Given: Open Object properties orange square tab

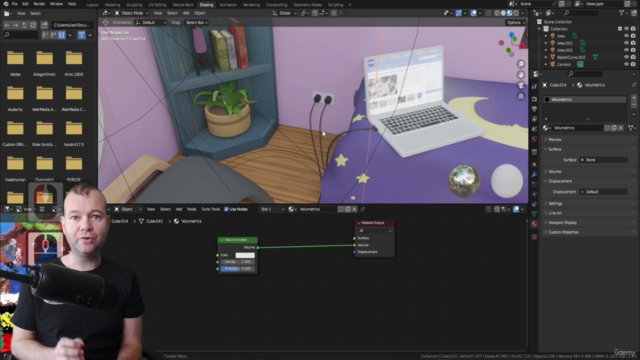Looking at the screenshot, I should click(534, 164).
